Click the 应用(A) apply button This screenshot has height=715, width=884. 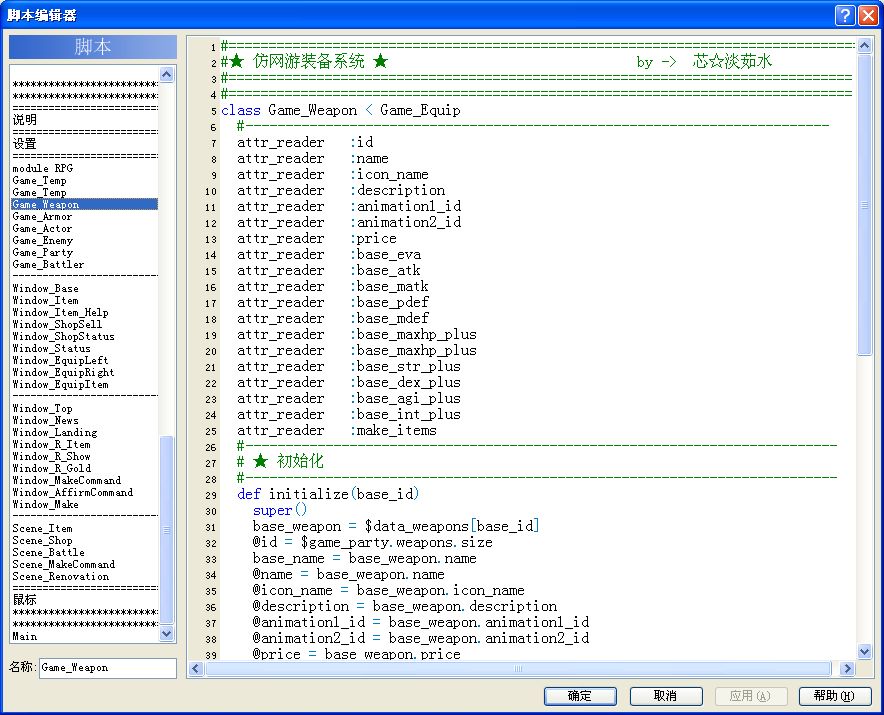pos(750,696)
